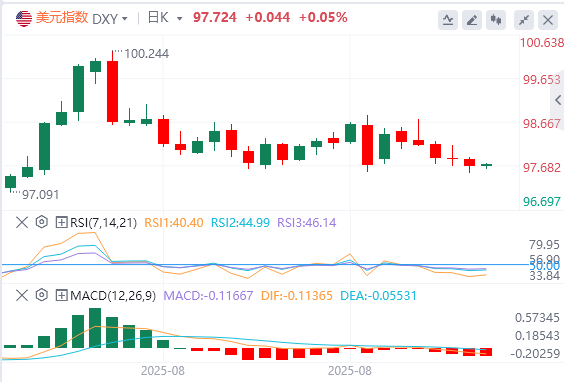The width and height of the screenshot is (564, 382).
Task: Open the 日K period dropdown
Action: 165,18
